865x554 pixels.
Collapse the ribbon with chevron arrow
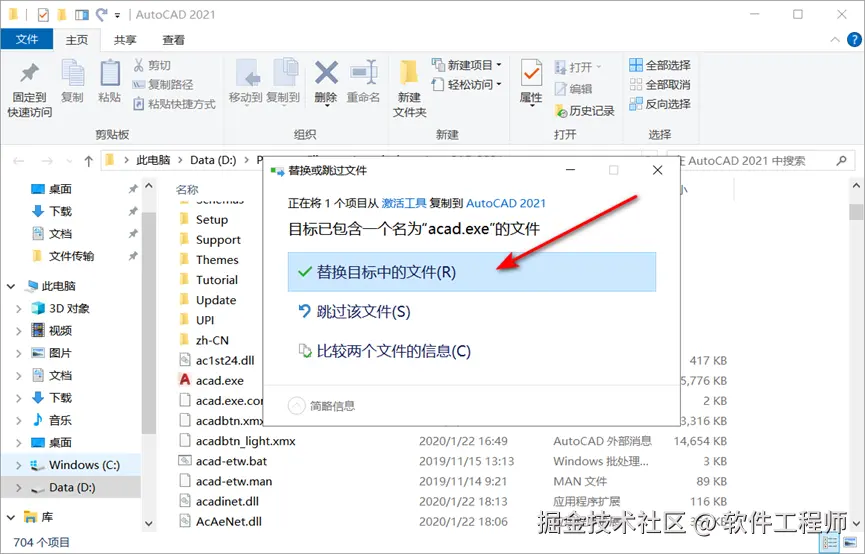(835, 40)
